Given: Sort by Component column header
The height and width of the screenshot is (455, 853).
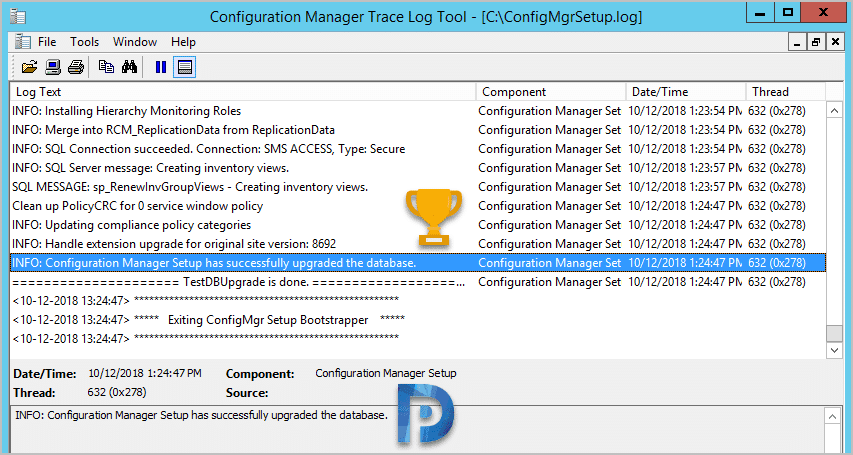Looking at the screenshot, I should coord(551,92).
